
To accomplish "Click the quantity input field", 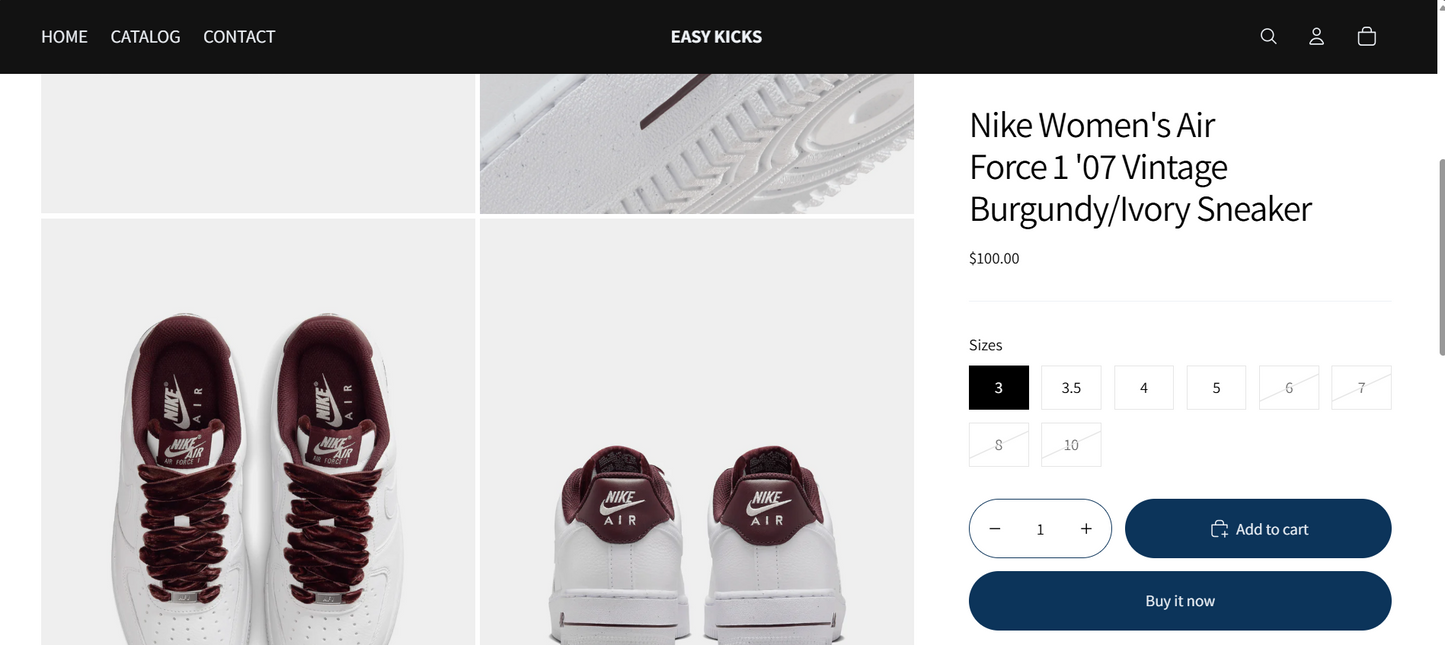I will (1040, 529).
